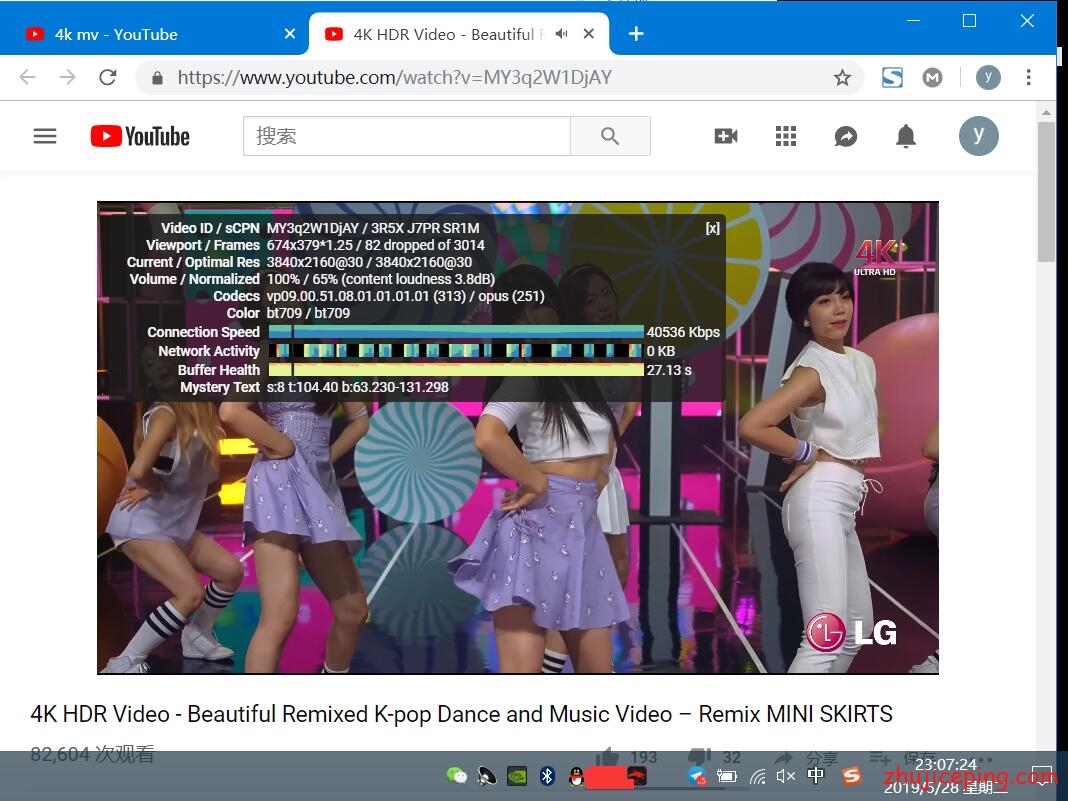Image resolution: width=1068 pixels, height=801 pixels.
Task: Open the YouTube apps grid
Action: [786, 136]
